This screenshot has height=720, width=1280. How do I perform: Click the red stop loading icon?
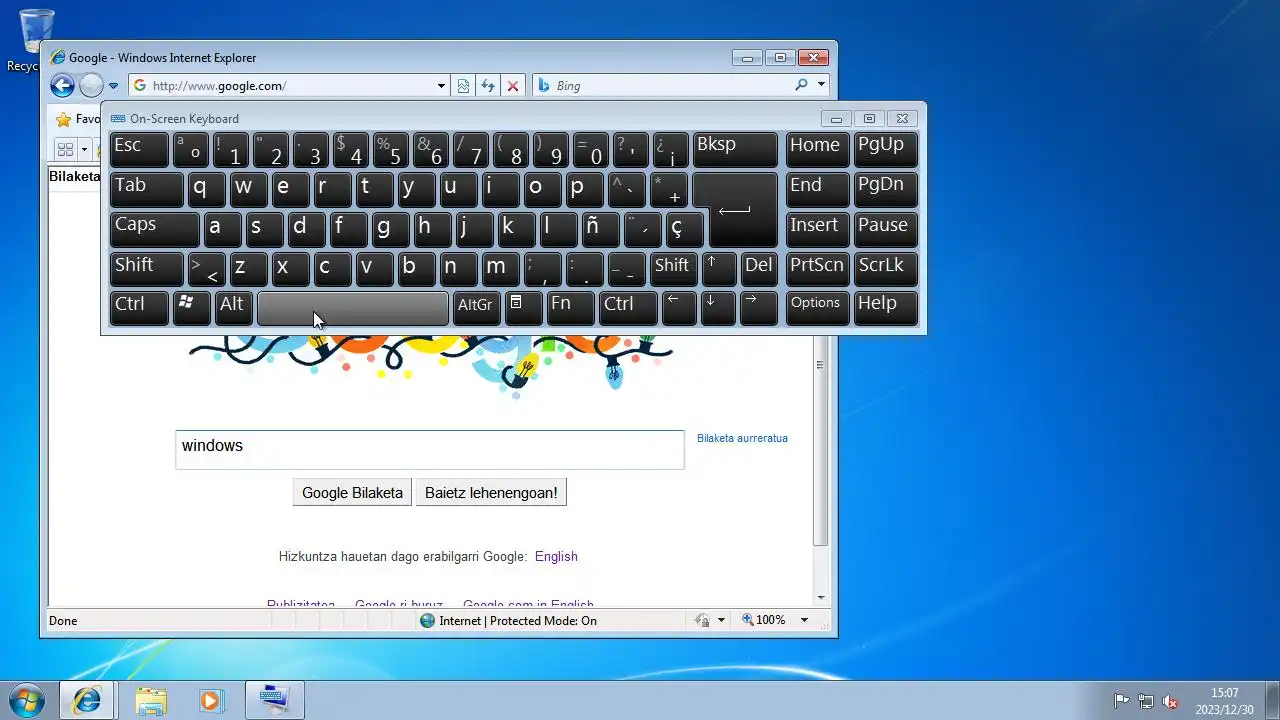coord(513,86)
